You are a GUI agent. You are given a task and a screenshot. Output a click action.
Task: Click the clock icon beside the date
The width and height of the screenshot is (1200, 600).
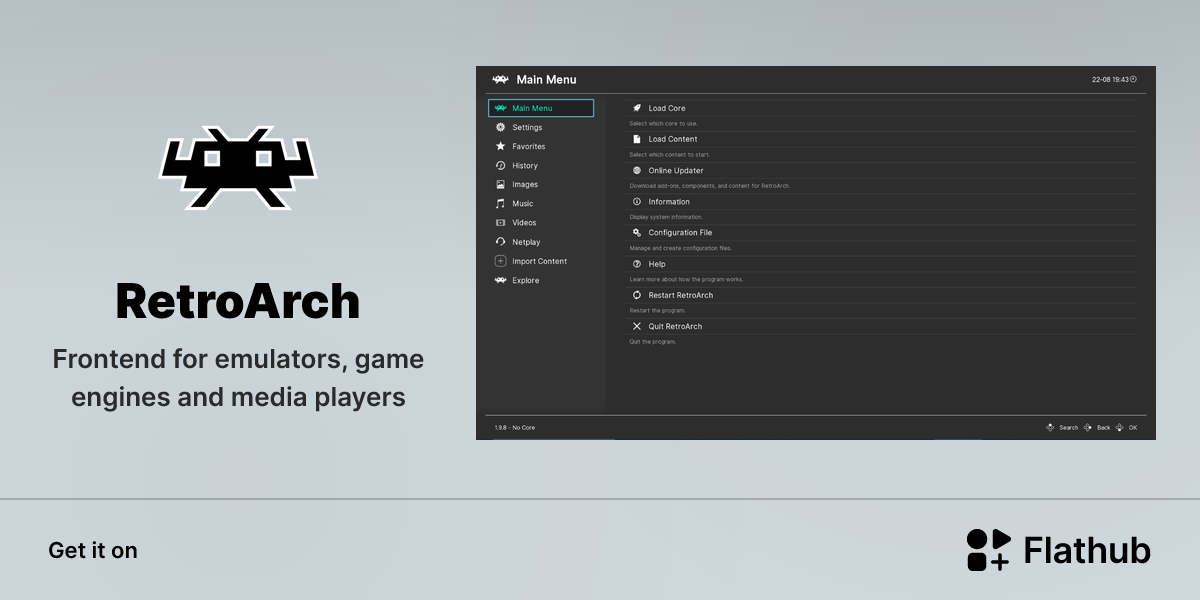point(1133,79)
